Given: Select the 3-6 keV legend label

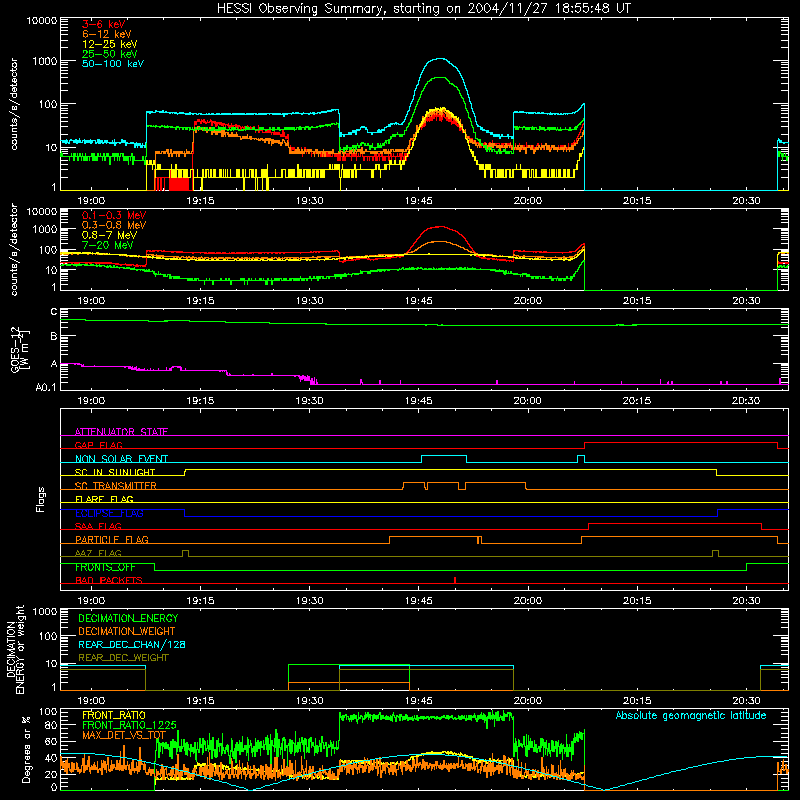Looking at the screenshot, I should (104, 24).
